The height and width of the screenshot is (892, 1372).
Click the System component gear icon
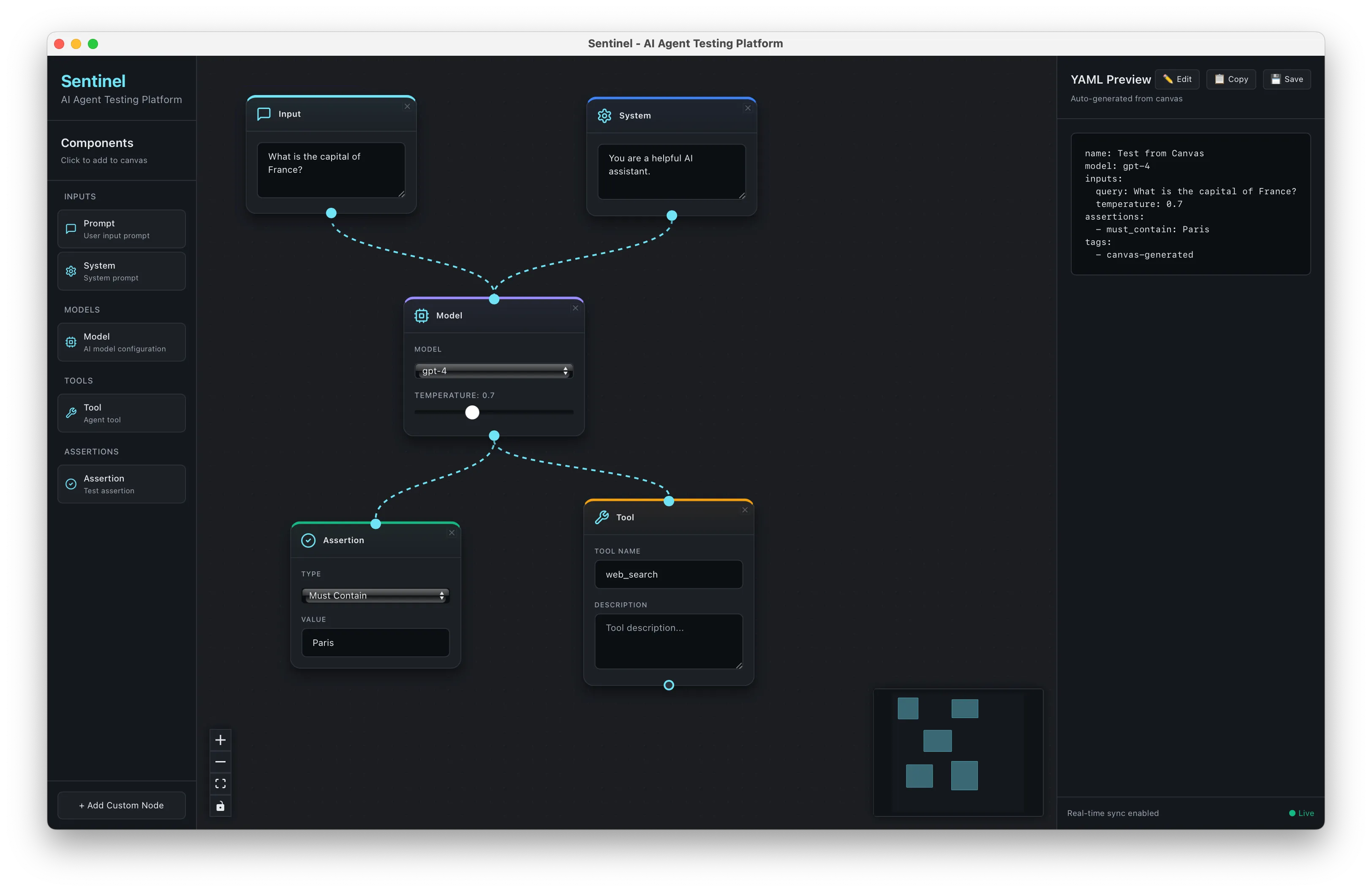coord(71,271)
